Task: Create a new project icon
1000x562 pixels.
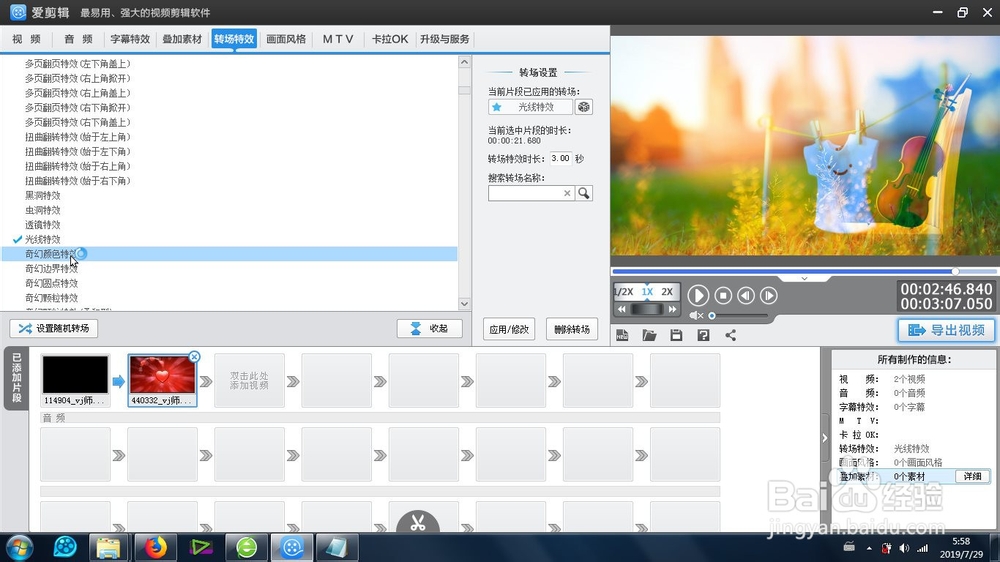Action: pyautogui.click(x=622, y=335)
